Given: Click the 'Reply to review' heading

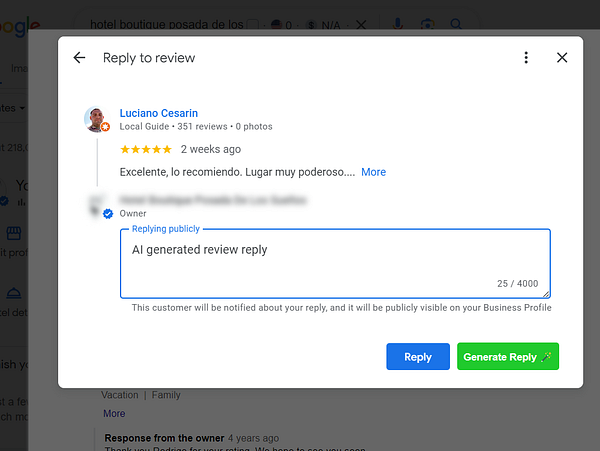Looking at the screenshot, I should 149,58.
